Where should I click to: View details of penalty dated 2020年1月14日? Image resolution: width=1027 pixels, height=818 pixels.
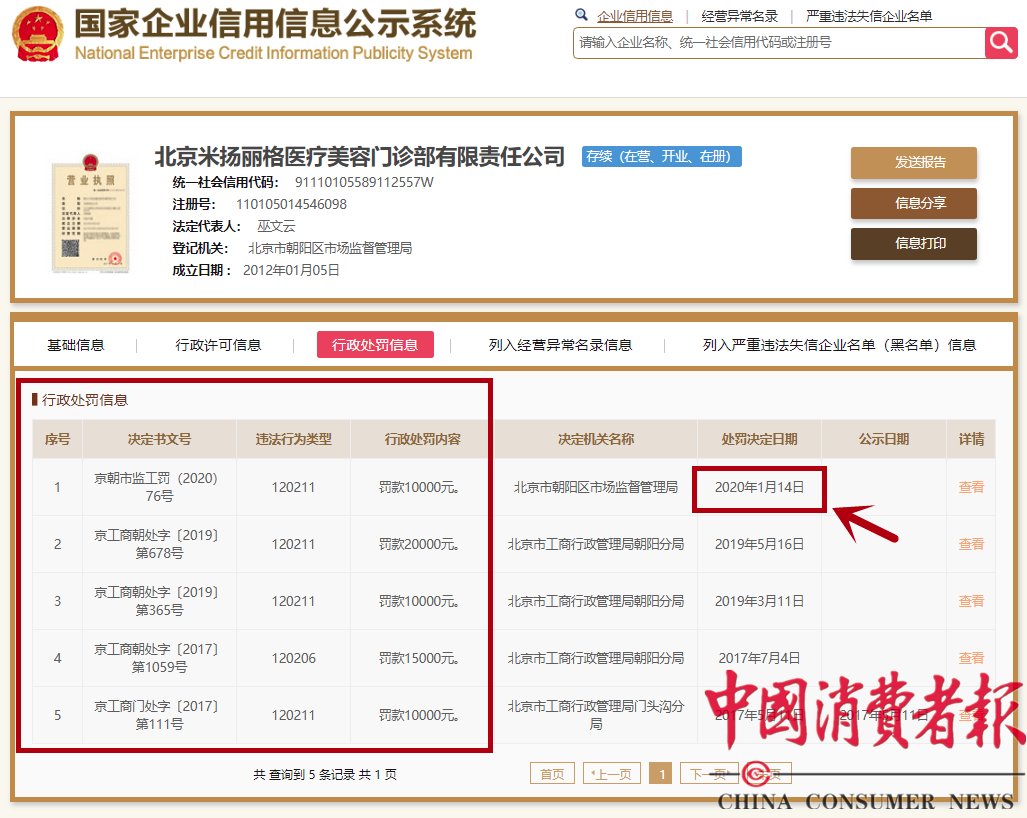click(971, 487)
